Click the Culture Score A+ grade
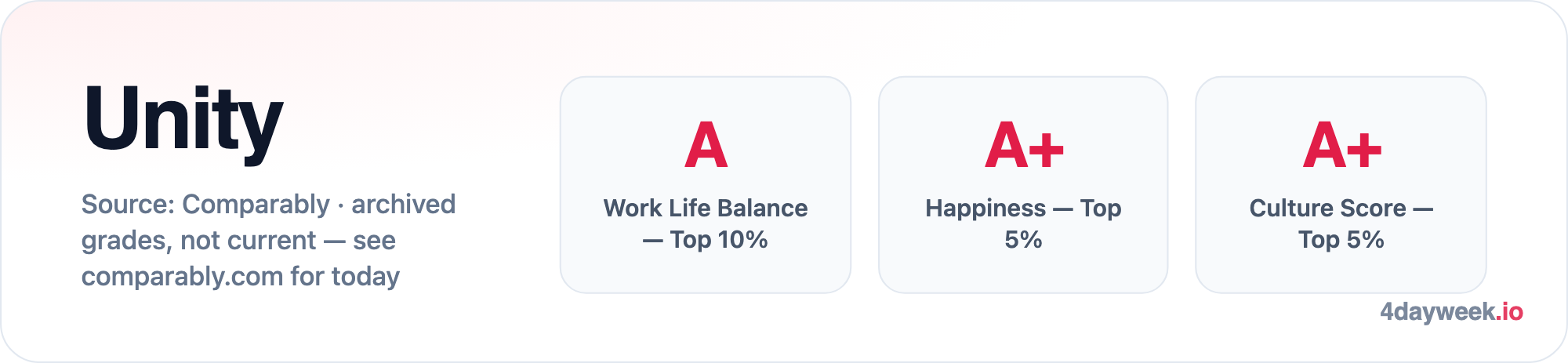1568x363 pixels. 1341,145
